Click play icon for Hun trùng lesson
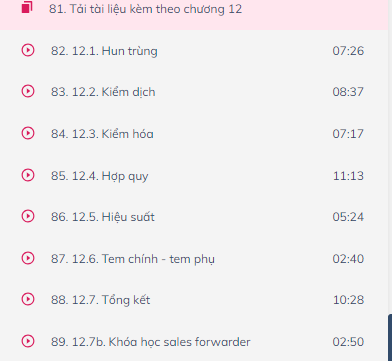 pyautogui.click(x=28, y=50)
